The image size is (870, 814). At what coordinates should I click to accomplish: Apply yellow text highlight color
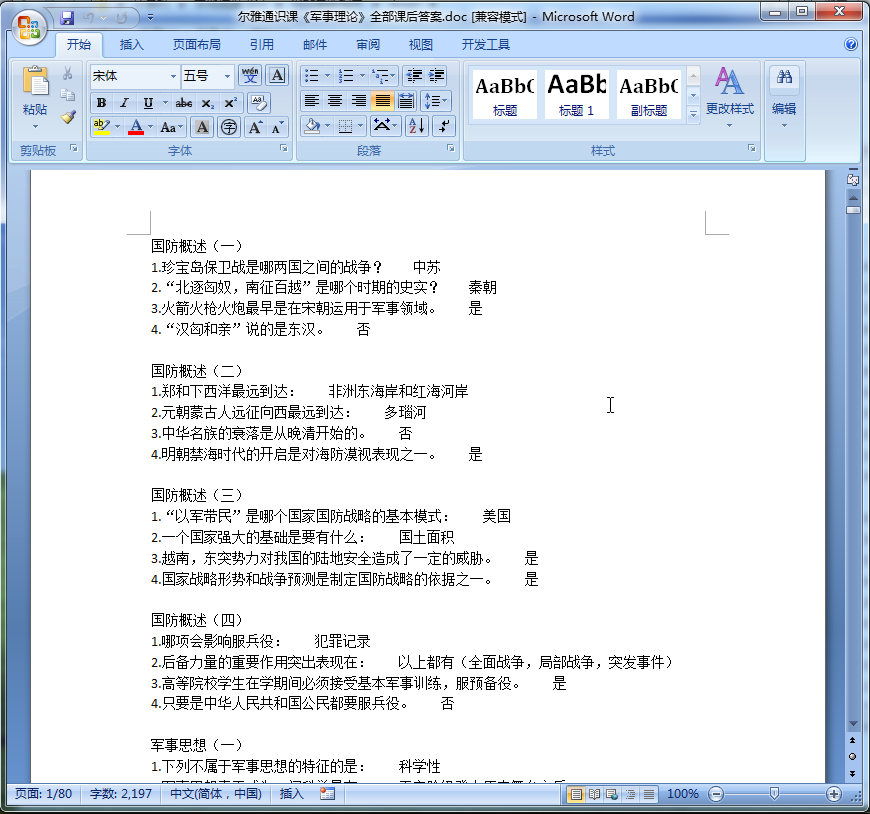[x=102, y=127]
